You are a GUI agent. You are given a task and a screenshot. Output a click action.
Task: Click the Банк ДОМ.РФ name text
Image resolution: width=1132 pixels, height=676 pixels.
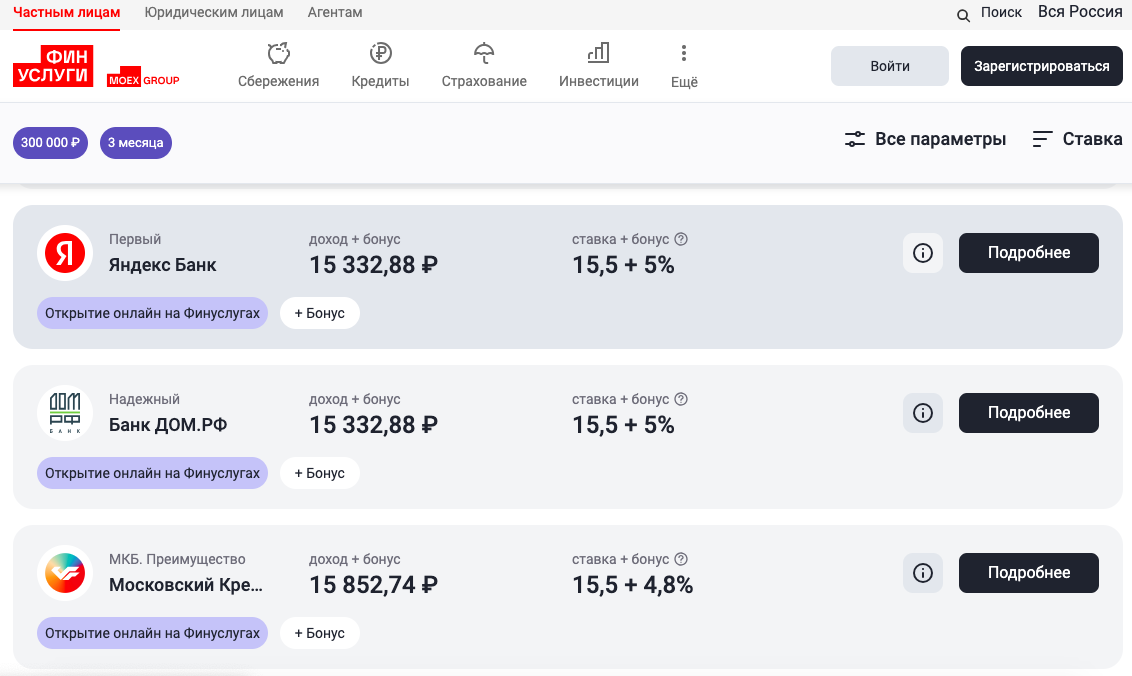coord(168,425)
